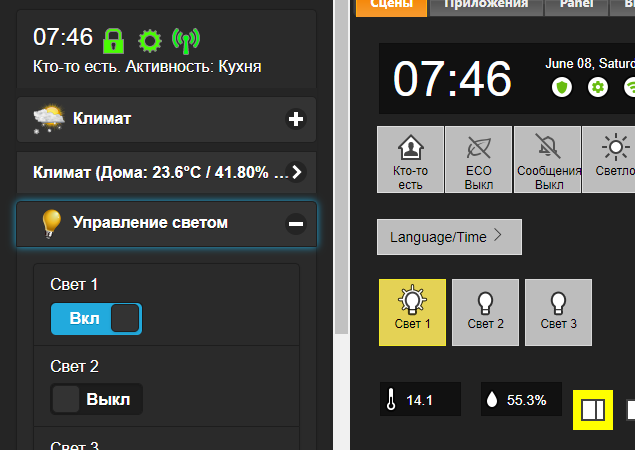This screenshot has width=635, height=450.
Task: Open the Климат (Дома: 23.6°C) details arrow
Action: tap(297, 172)
